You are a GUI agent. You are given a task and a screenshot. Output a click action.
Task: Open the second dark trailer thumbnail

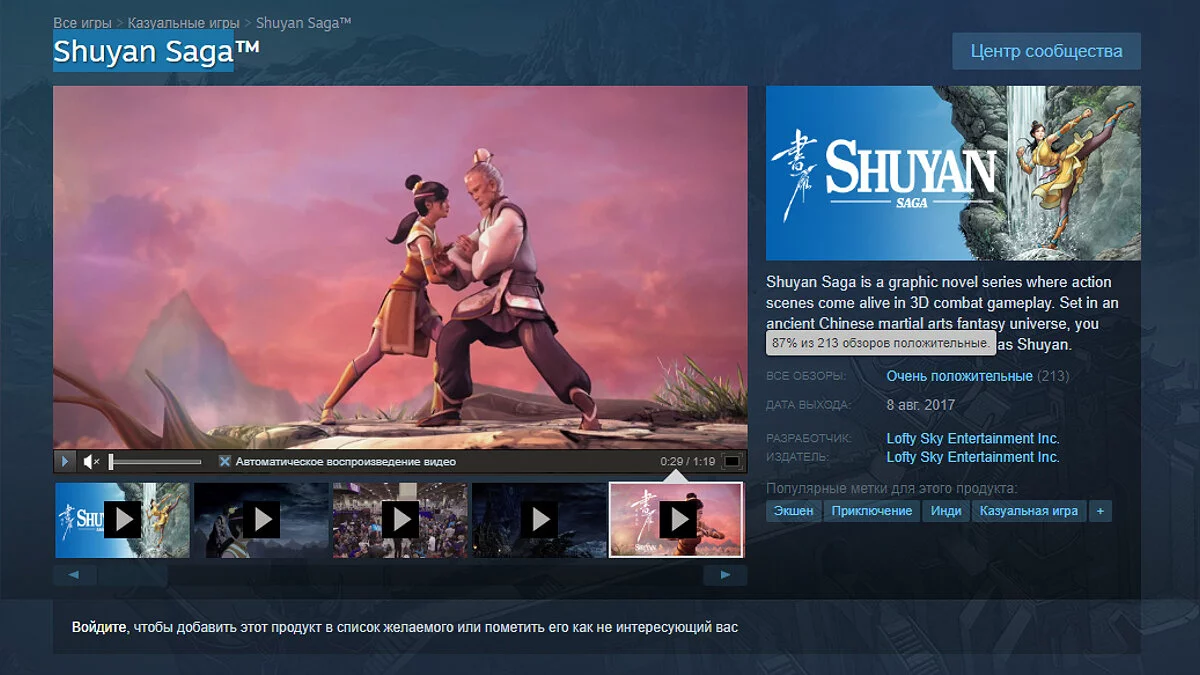pyautogui.click(x=261, y=519)
